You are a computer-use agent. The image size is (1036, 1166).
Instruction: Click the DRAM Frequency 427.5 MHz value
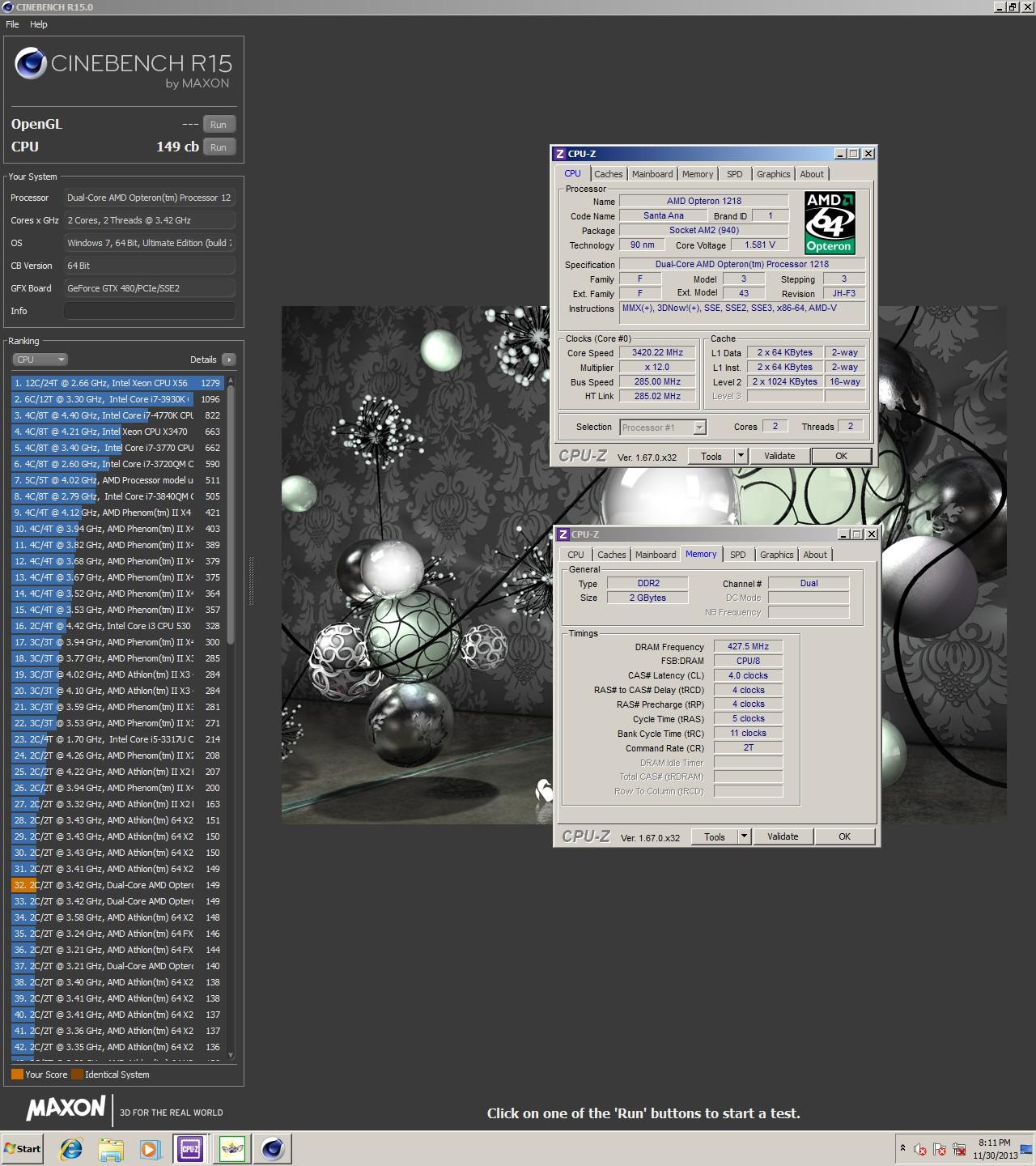coord(749,647)
